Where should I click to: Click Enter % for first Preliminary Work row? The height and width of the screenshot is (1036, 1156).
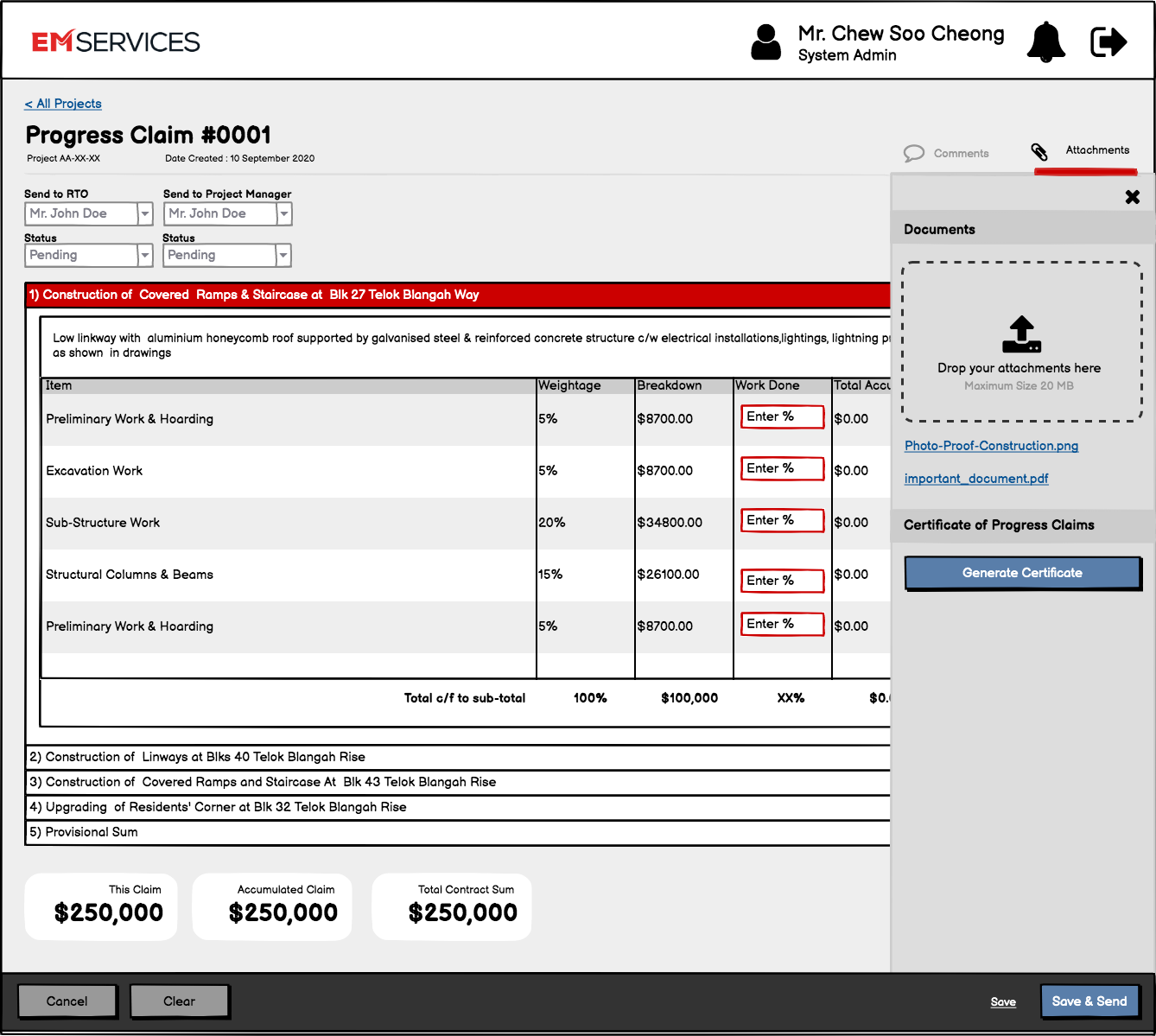click(x=782, y=416)
